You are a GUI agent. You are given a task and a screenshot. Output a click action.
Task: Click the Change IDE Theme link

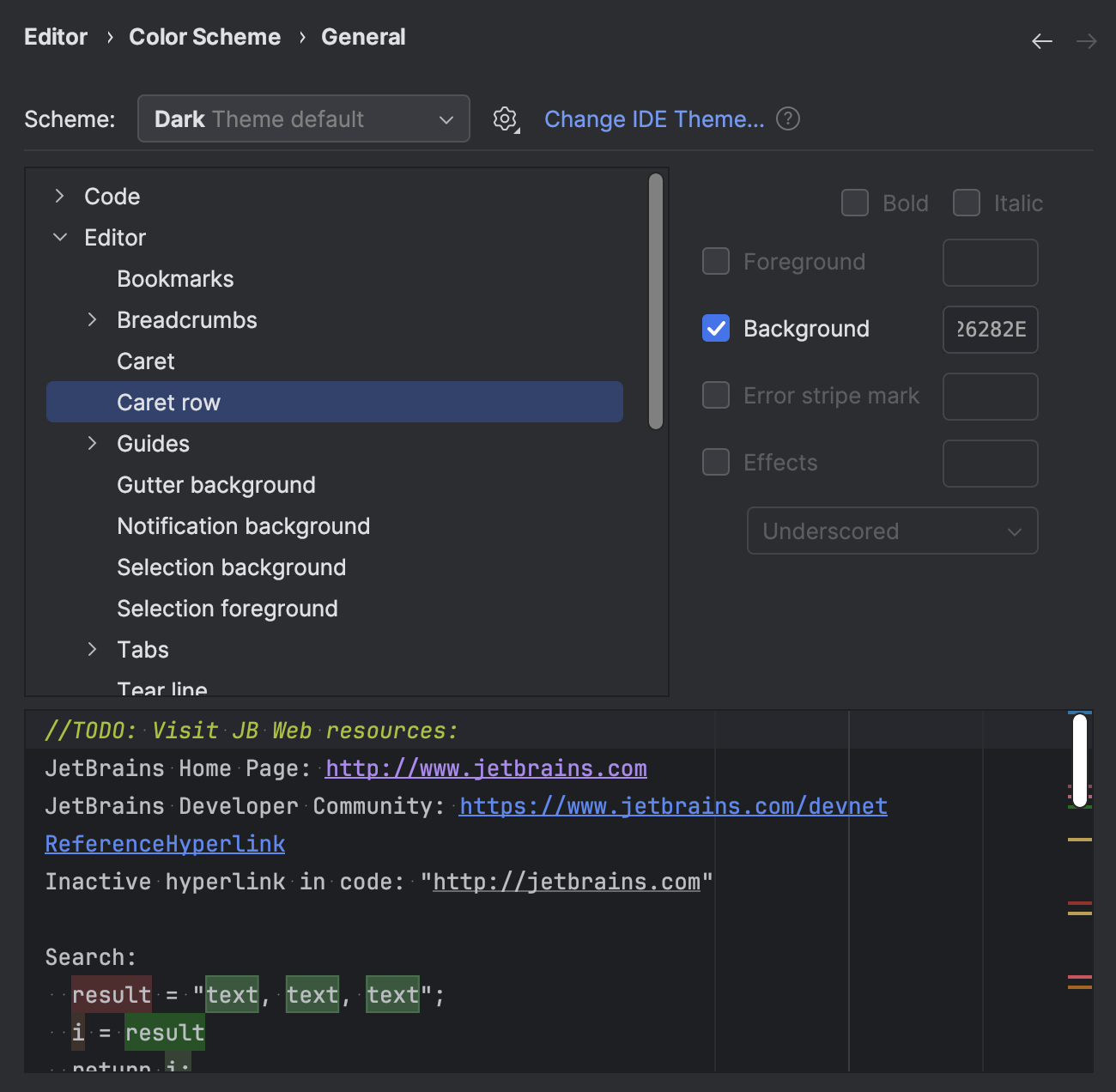coord(655,119)
